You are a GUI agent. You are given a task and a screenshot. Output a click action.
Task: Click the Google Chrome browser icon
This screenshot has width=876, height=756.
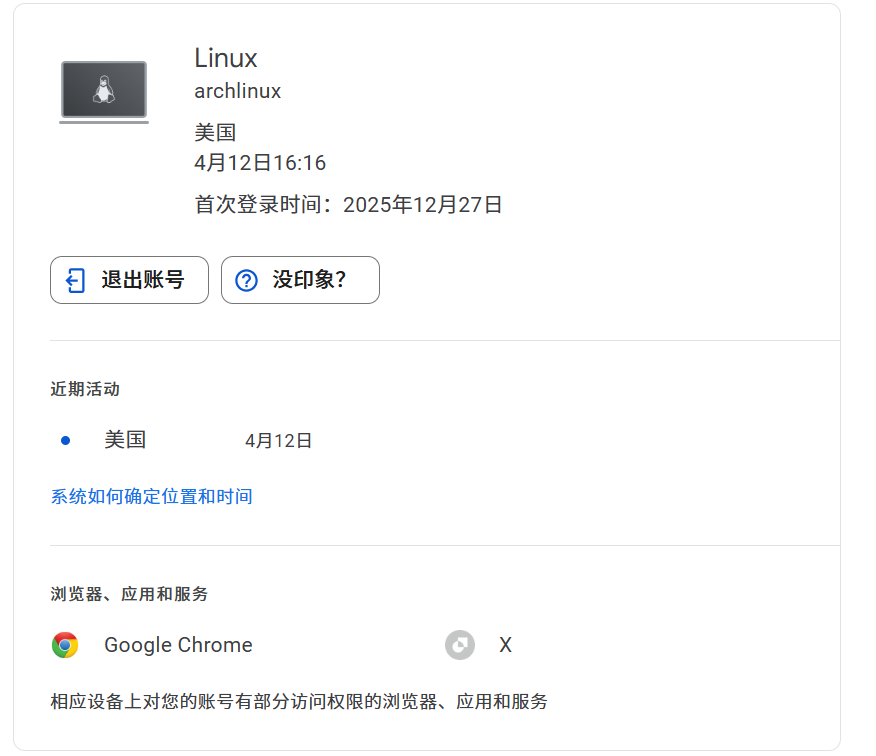pyautogui.click(x=66, y=645)
